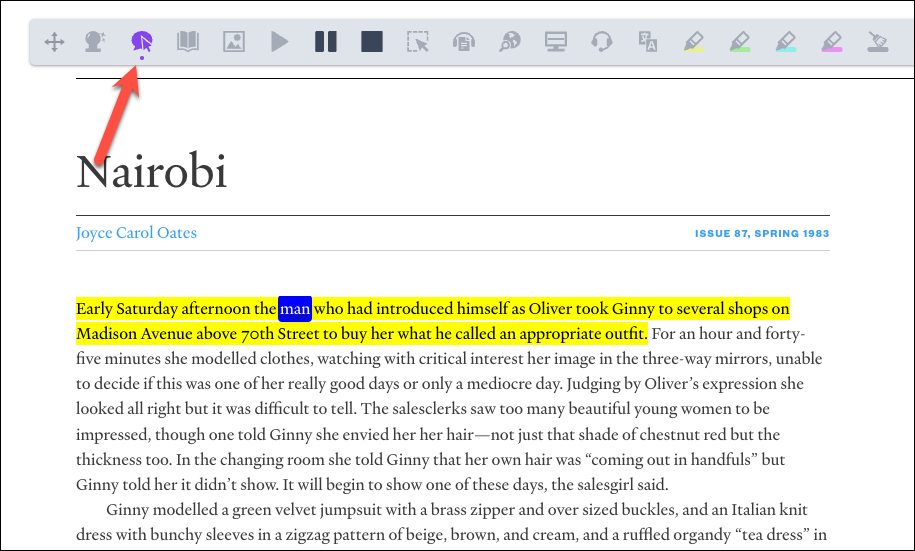Click the highlighted word "man"

click(x=295, y=309)
